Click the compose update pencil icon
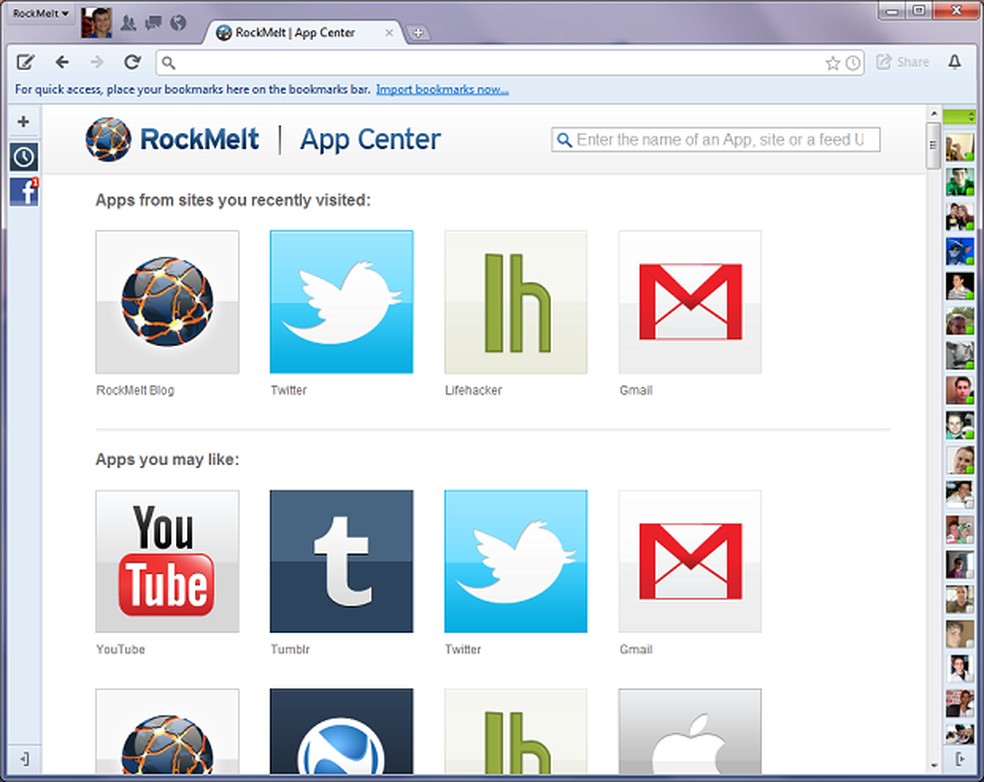 coord(25,62)
